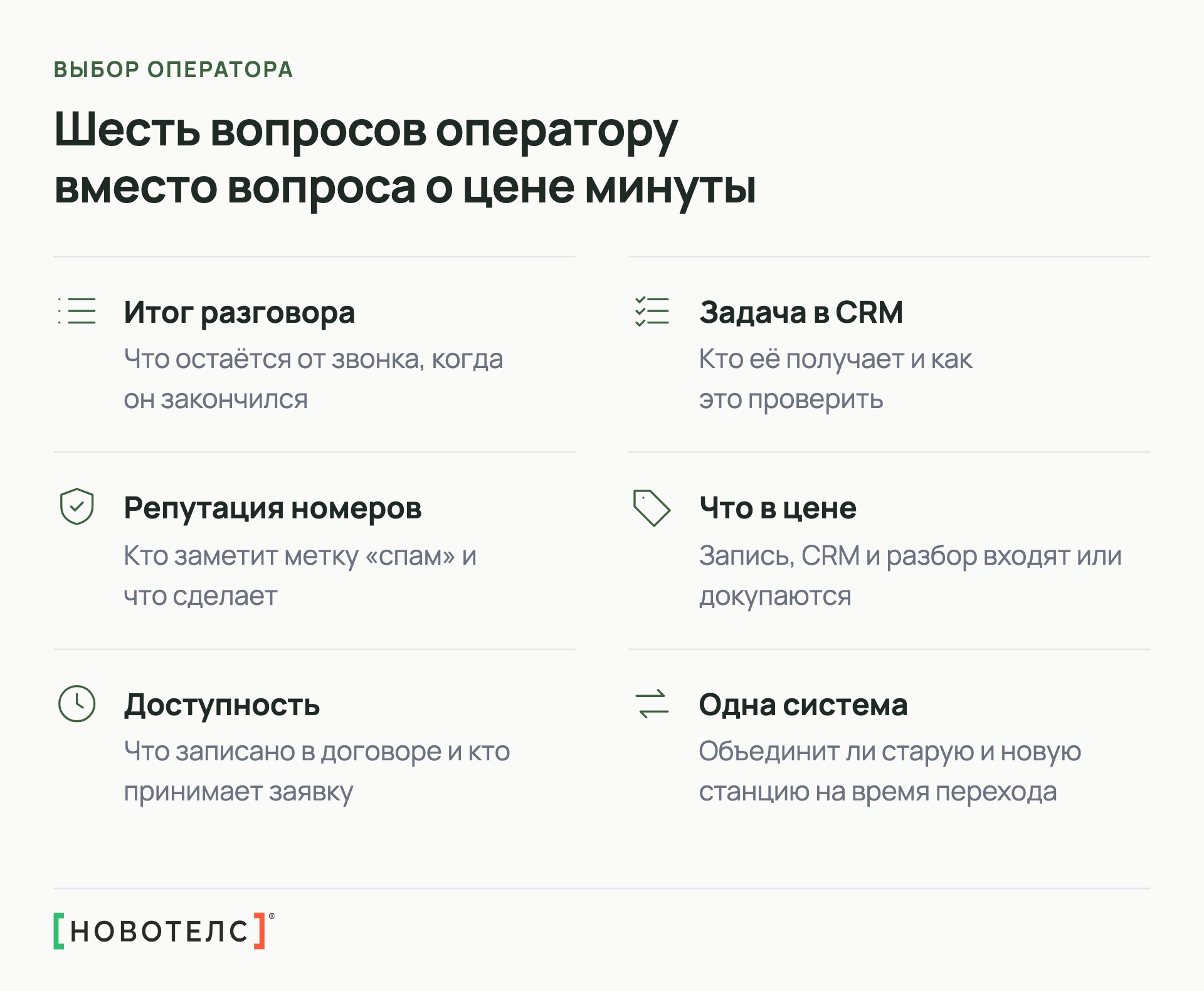Click the swap arrows icon beside Одна система
The width and height of the screenshot is (1204, 991).
coord(652,703)
